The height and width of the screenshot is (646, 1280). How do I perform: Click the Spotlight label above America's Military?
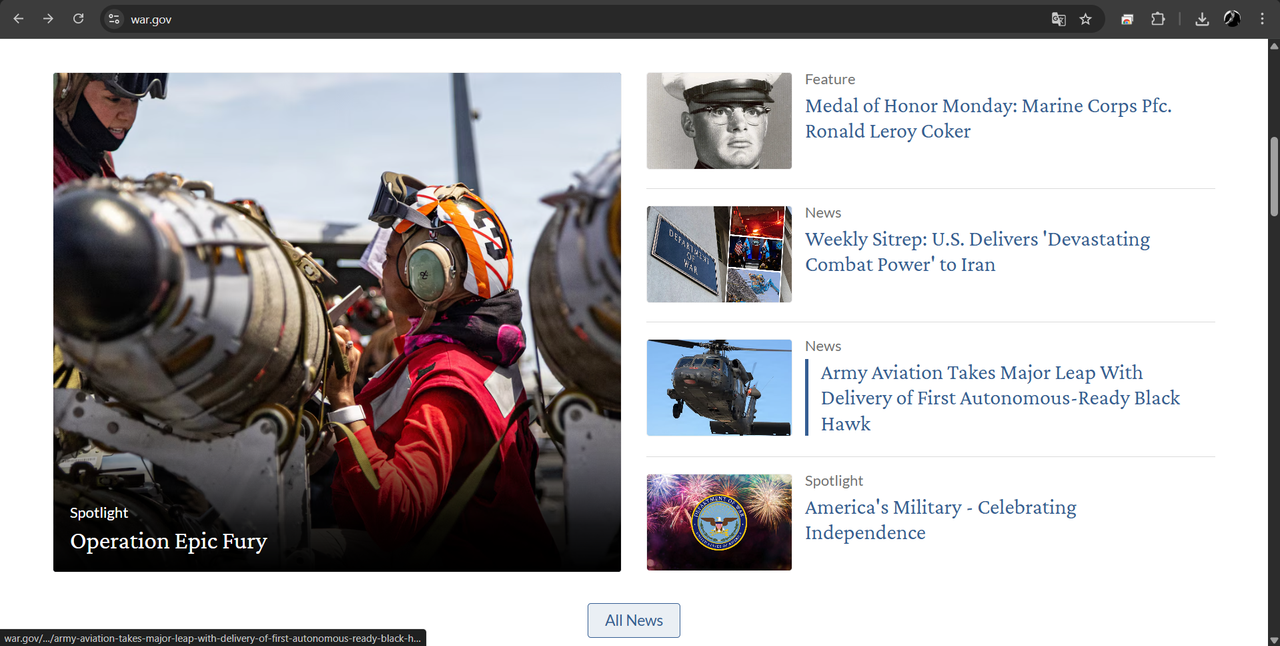[x=834, y=481]
